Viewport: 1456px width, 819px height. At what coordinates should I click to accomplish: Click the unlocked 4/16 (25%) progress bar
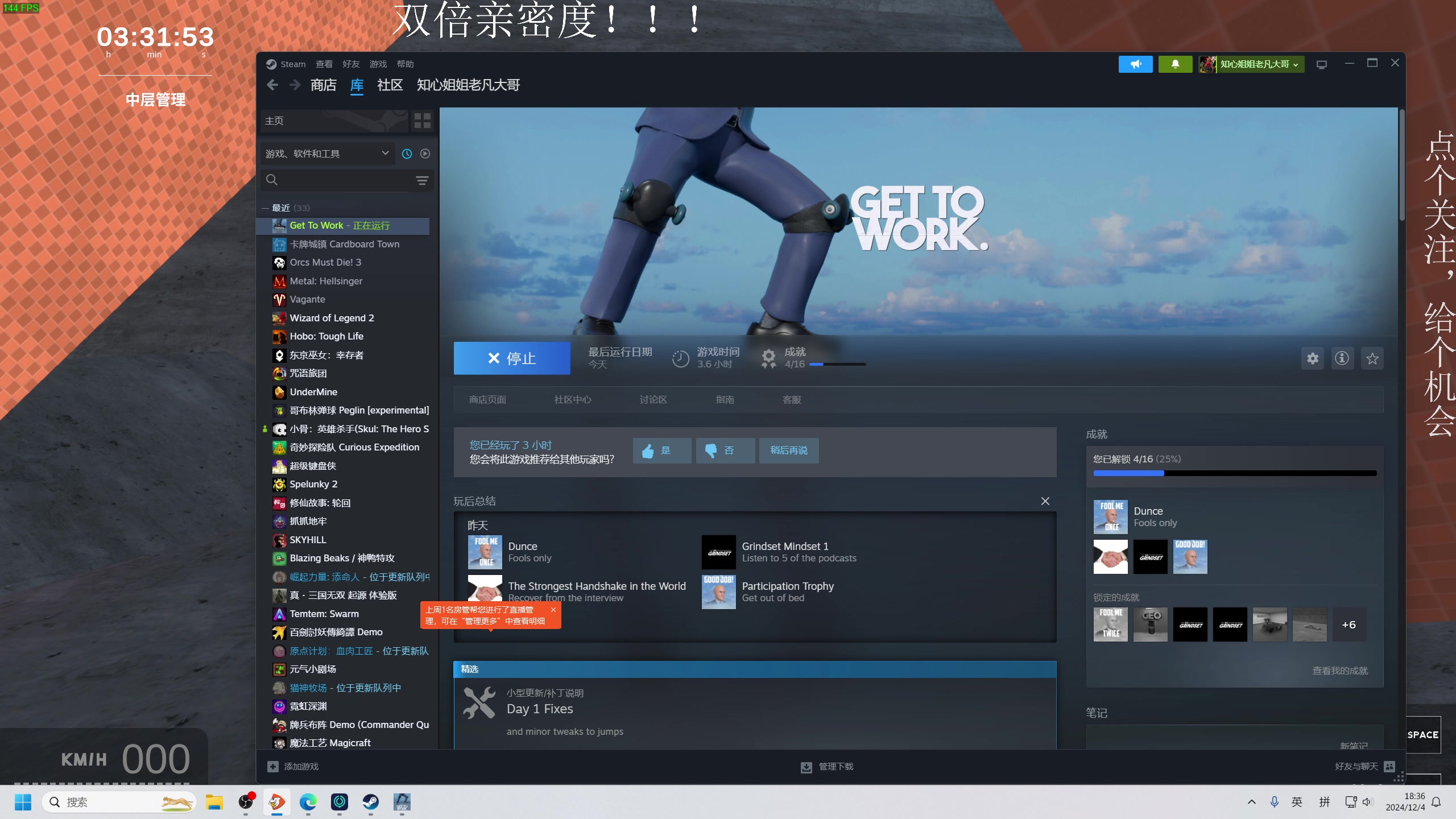tap(1235, 473)
